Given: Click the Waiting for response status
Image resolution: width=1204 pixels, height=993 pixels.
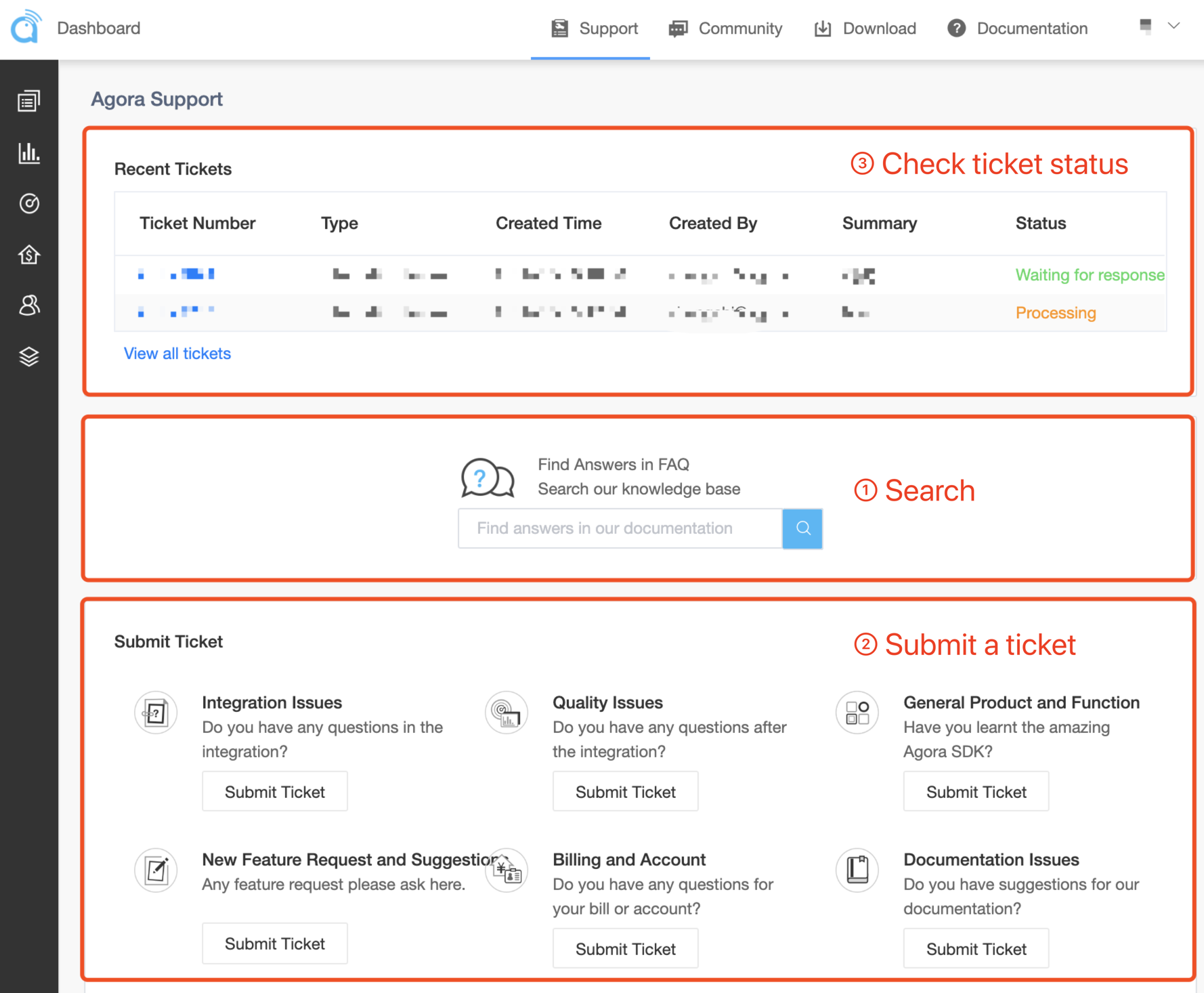Looking at the screenshot, I should click(x=1090, y=275).
